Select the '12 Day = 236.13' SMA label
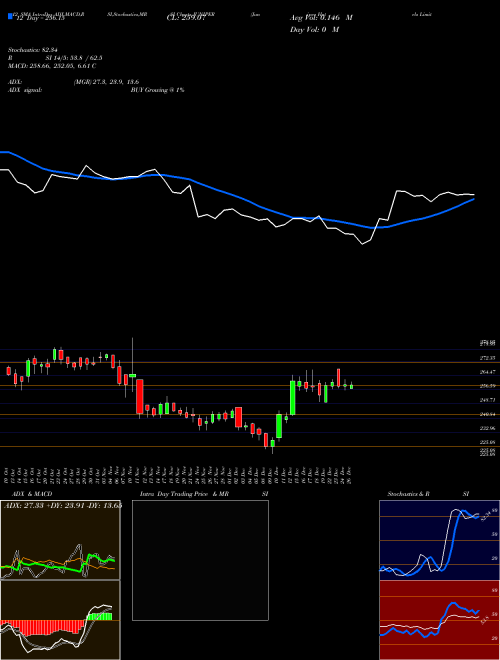 click(x=39, y=18)
